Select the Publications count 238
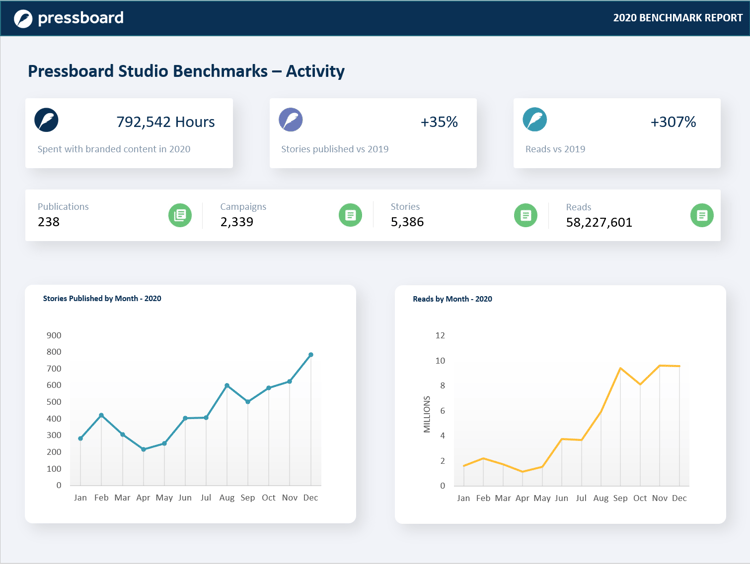The width and height of the screenshot is (750, 564). pos(49,222)
